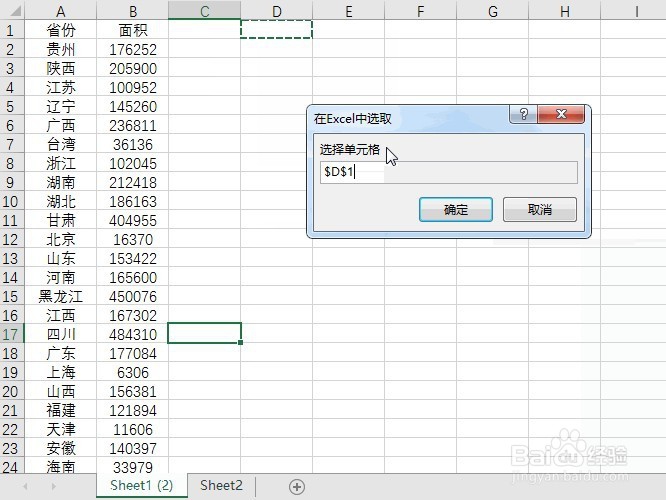Click the cell containing 205900
Screen dimensions: 666x500
tap(133, 68)
